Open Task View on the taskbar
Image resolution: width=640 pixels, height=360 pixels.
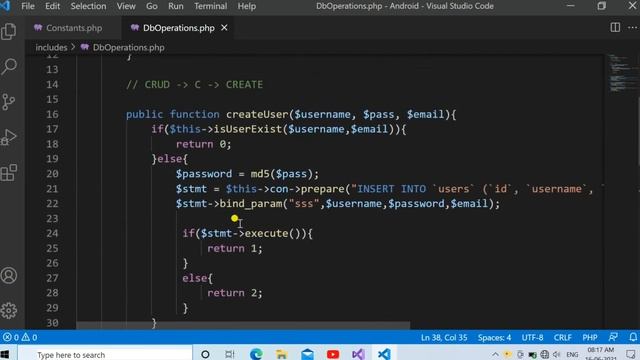pos(230,354)
